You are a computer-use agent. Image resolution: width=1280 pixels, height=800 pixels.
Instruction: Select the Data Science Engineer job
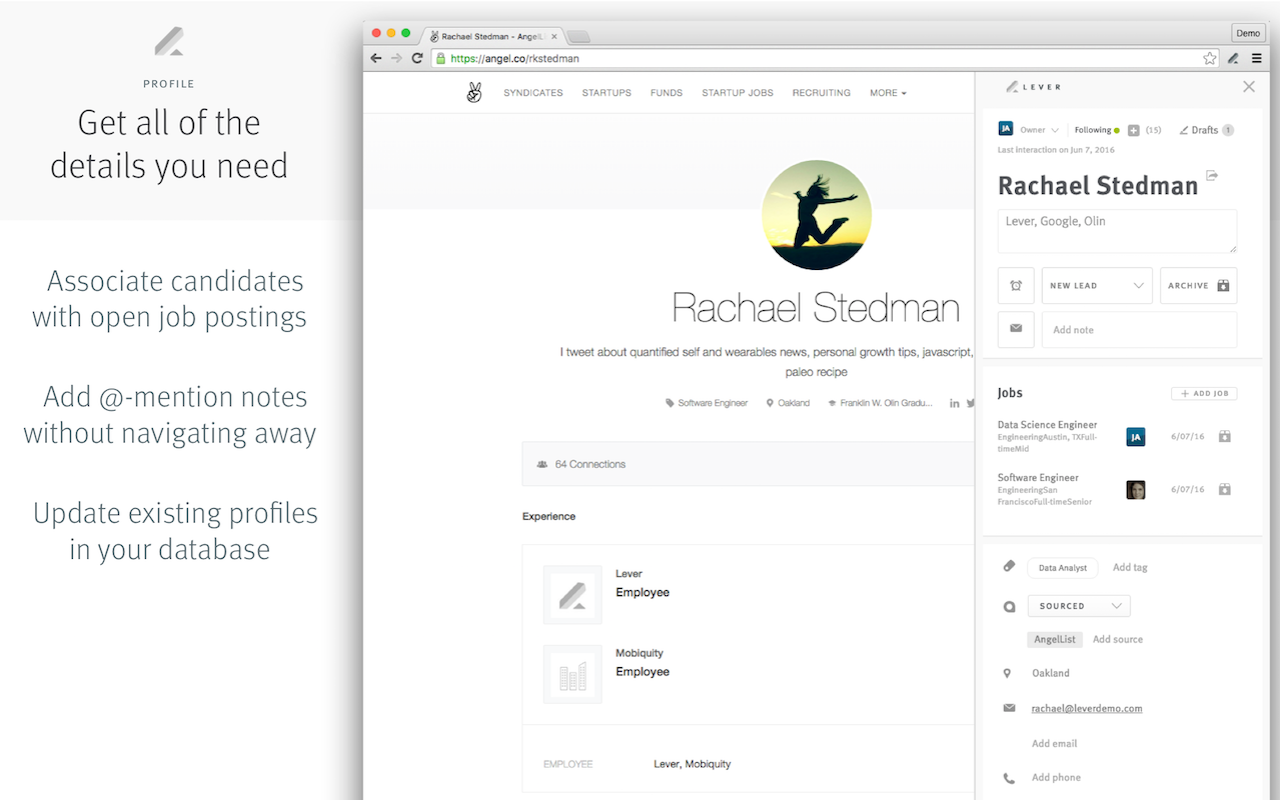[x=1047, y=425]
